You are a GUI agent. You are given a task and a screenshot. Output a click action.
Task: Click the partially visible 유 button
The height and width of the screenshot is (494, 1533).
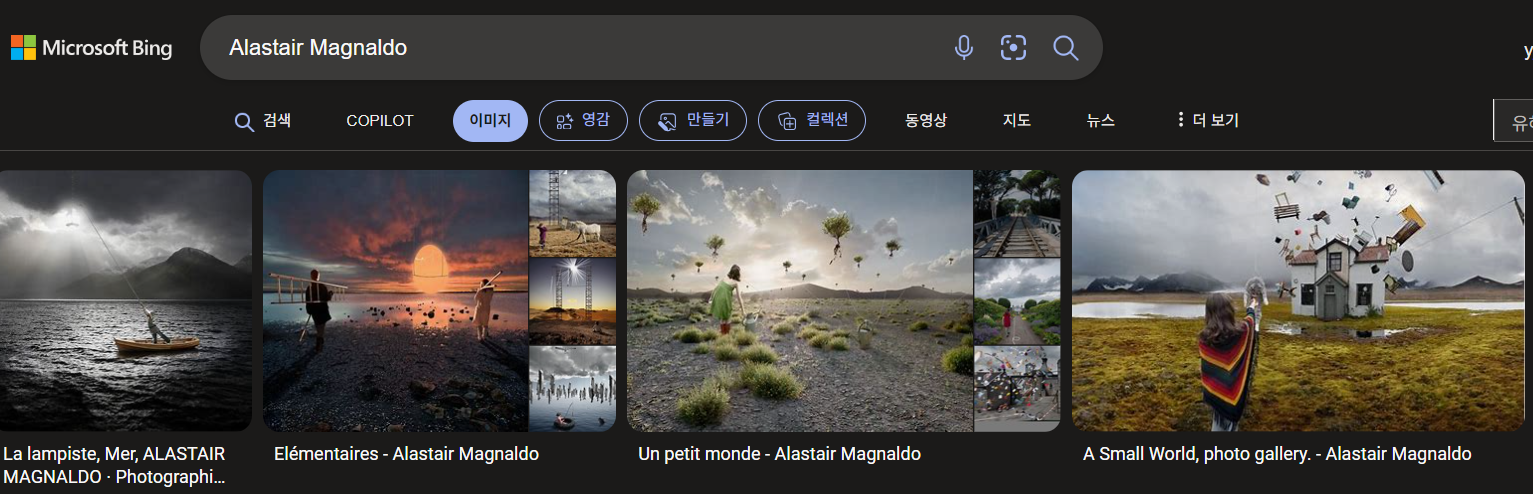pos(1514,121)
